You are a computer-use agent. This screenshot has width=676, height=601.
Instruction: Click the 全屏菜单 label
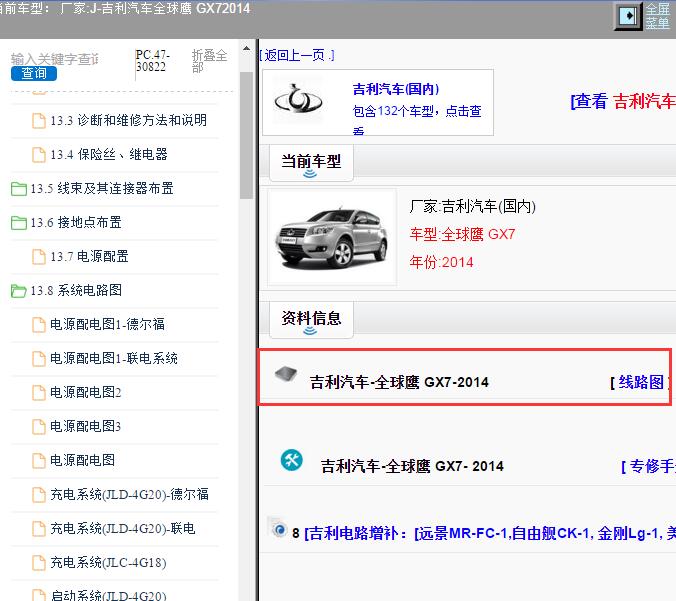[657, 16]
